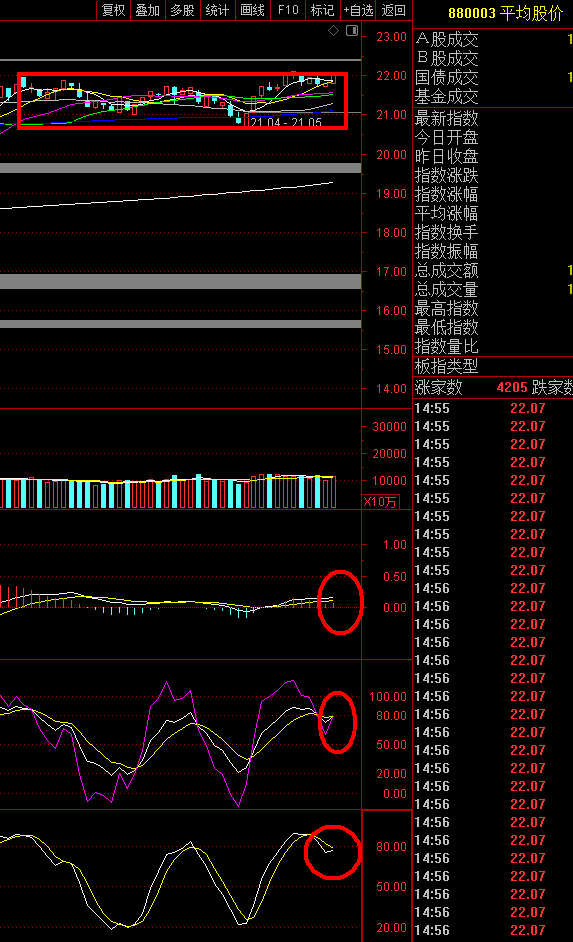Click the last candlestick in red box
Image resolution: width=573 pixels, height=942 pixels.
[x=334, y=79]
